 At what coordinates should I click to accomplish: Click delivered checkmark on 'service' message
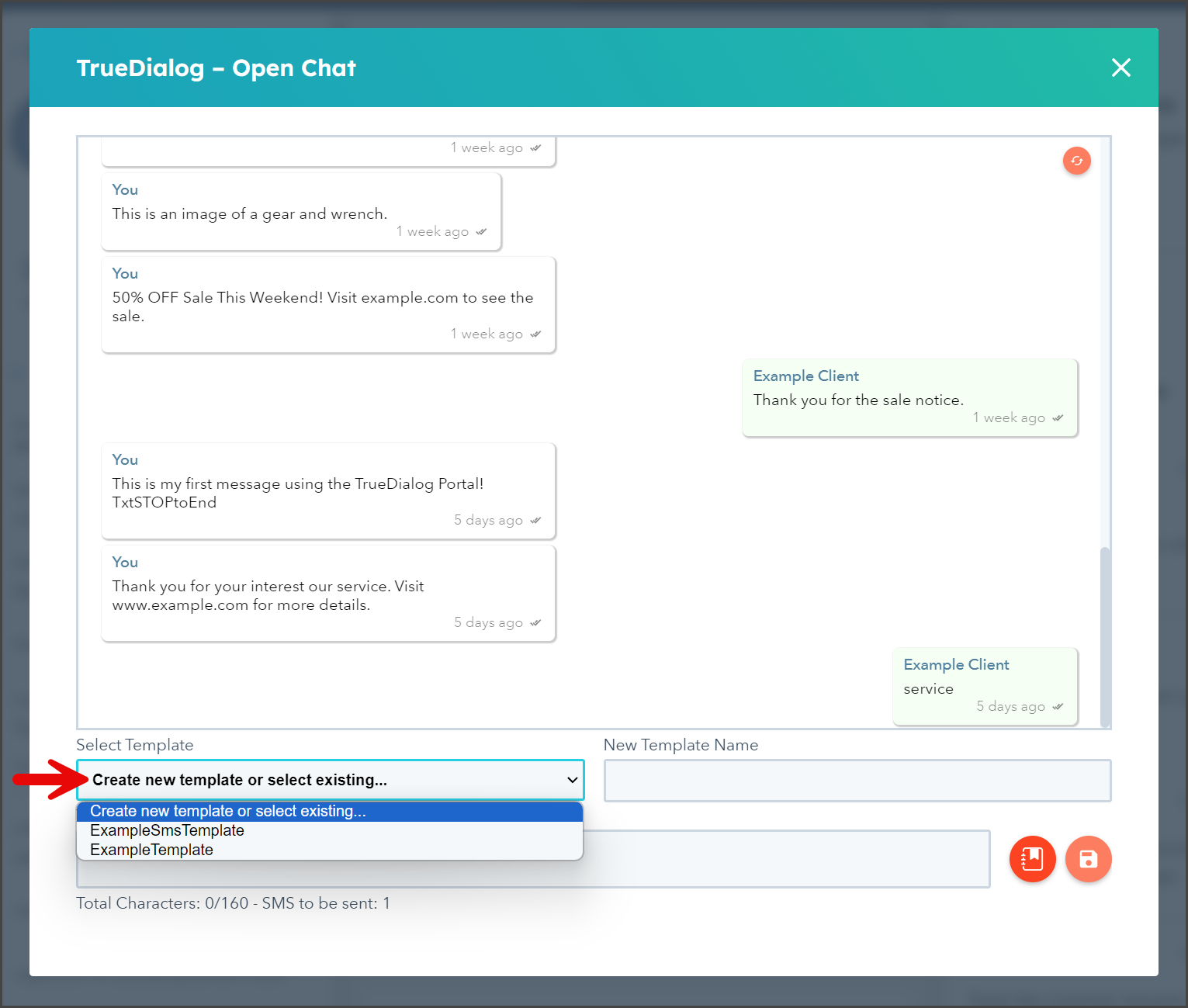coord(1058,706)
